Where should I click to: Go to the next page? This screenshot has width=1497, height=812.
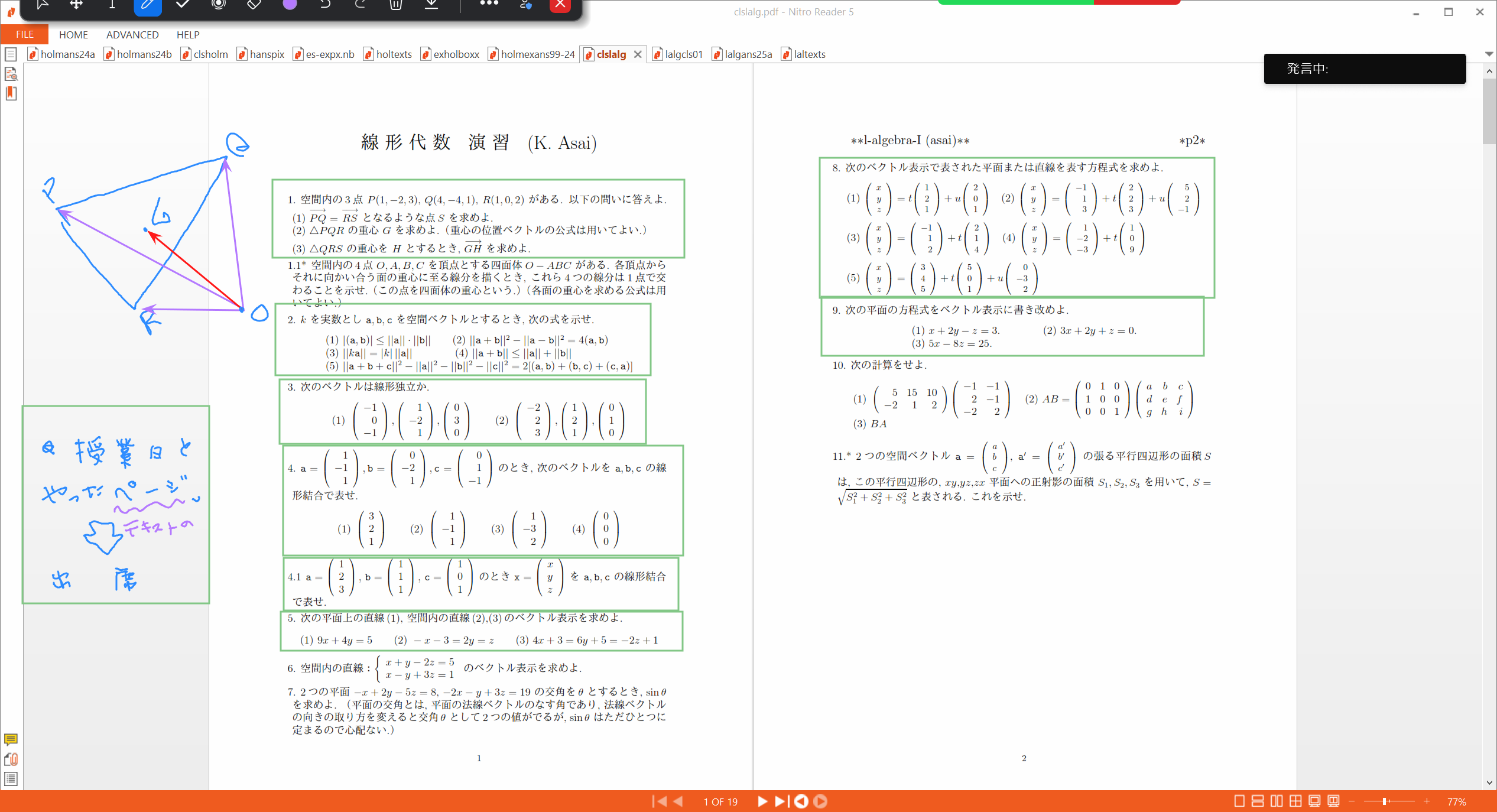(x=762, y=801)
